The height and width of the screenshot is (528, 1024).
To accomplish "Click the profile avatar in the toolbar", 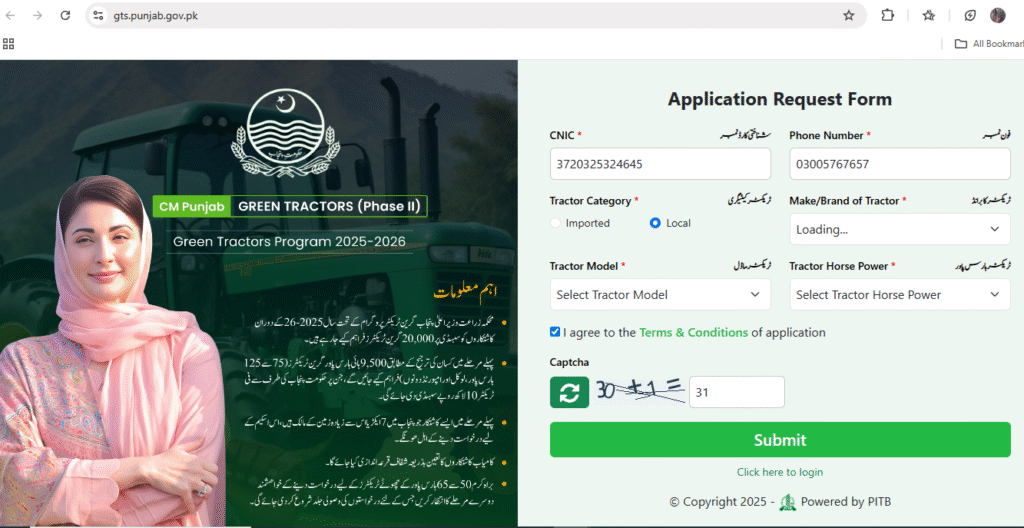I will click(997, 15).
